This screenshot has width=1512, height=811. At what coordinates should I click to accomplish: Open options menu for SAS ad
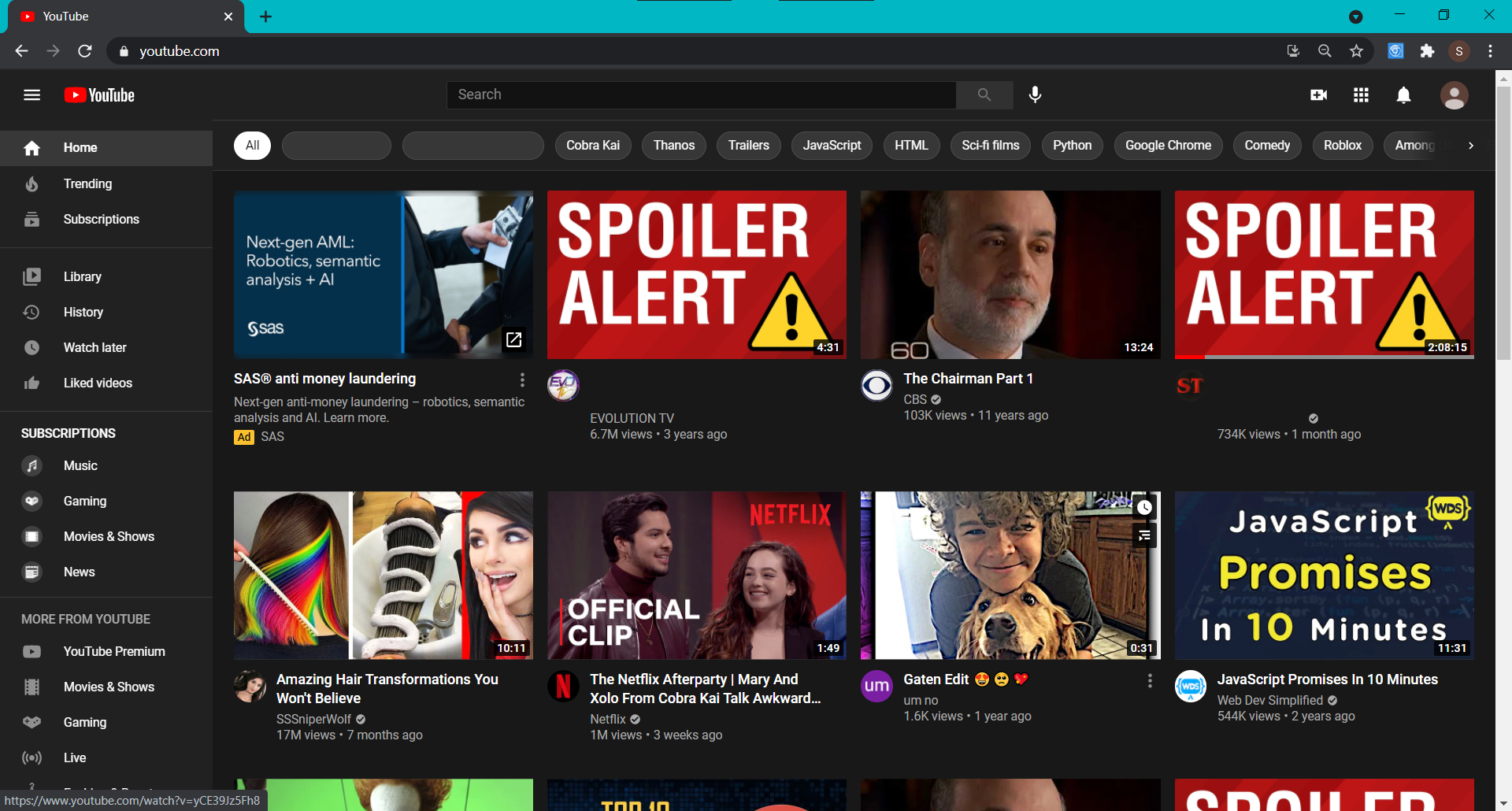[x=522, y=380]
